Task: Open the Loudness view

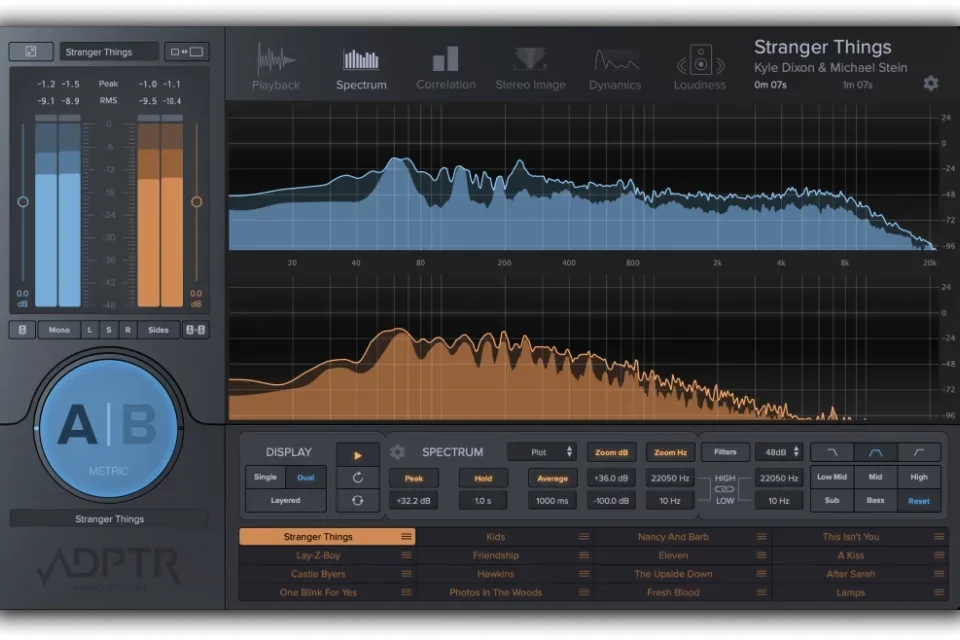Action: (x=700, y=67)
